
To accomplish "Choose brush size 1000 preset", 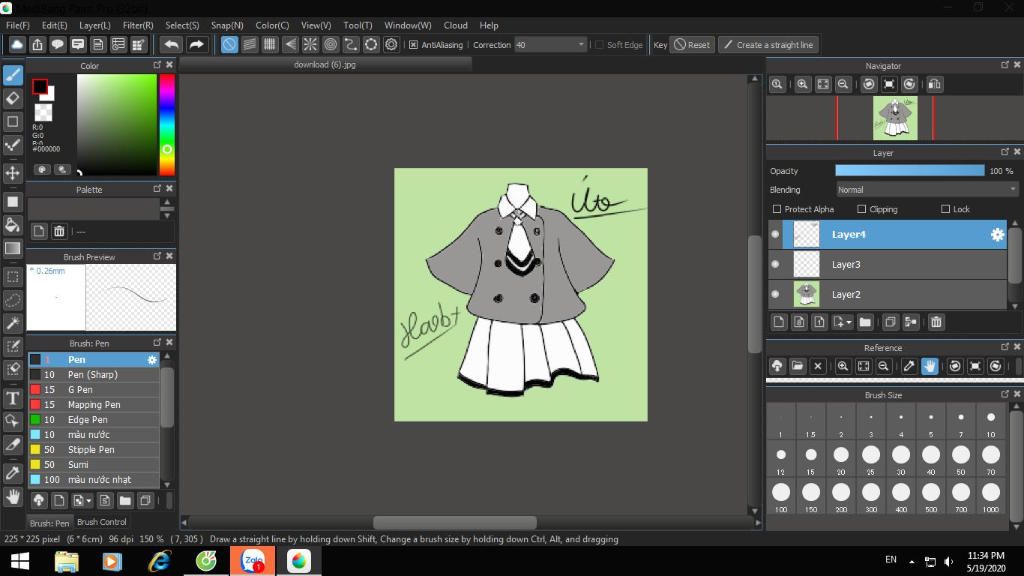I will 991,498.
